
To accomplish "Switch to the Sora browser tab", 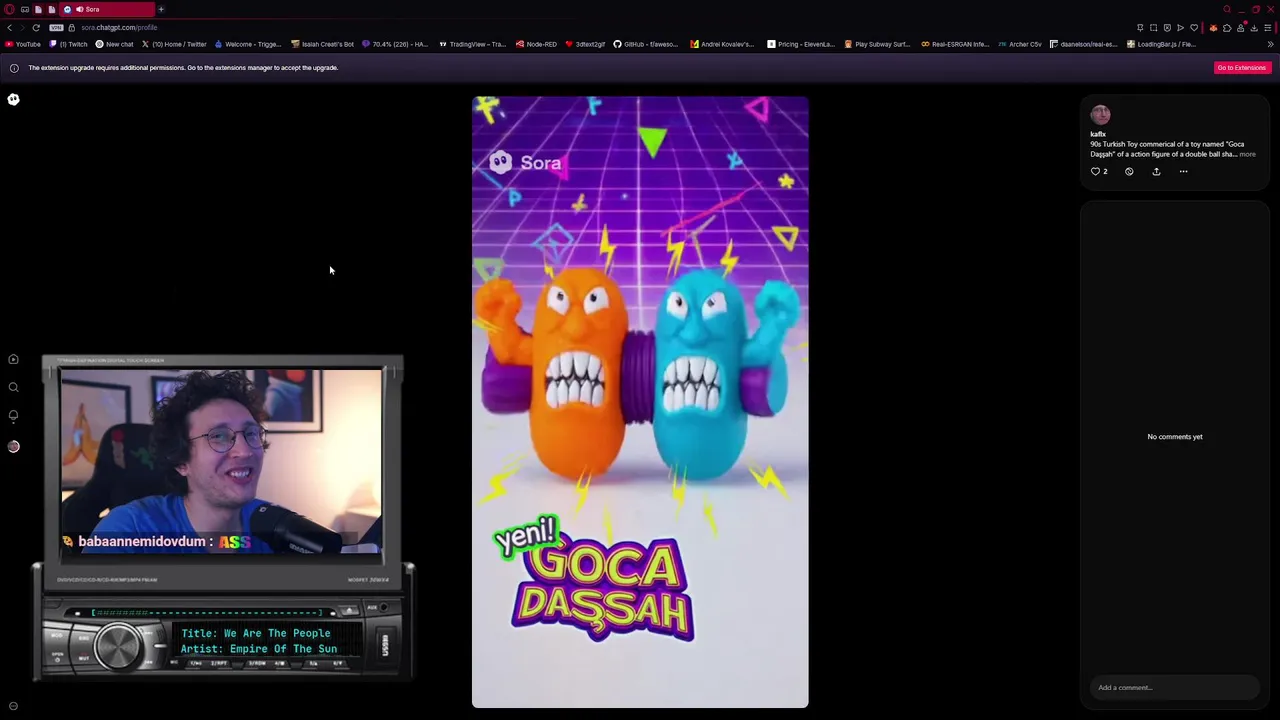I will coord(107,9).
